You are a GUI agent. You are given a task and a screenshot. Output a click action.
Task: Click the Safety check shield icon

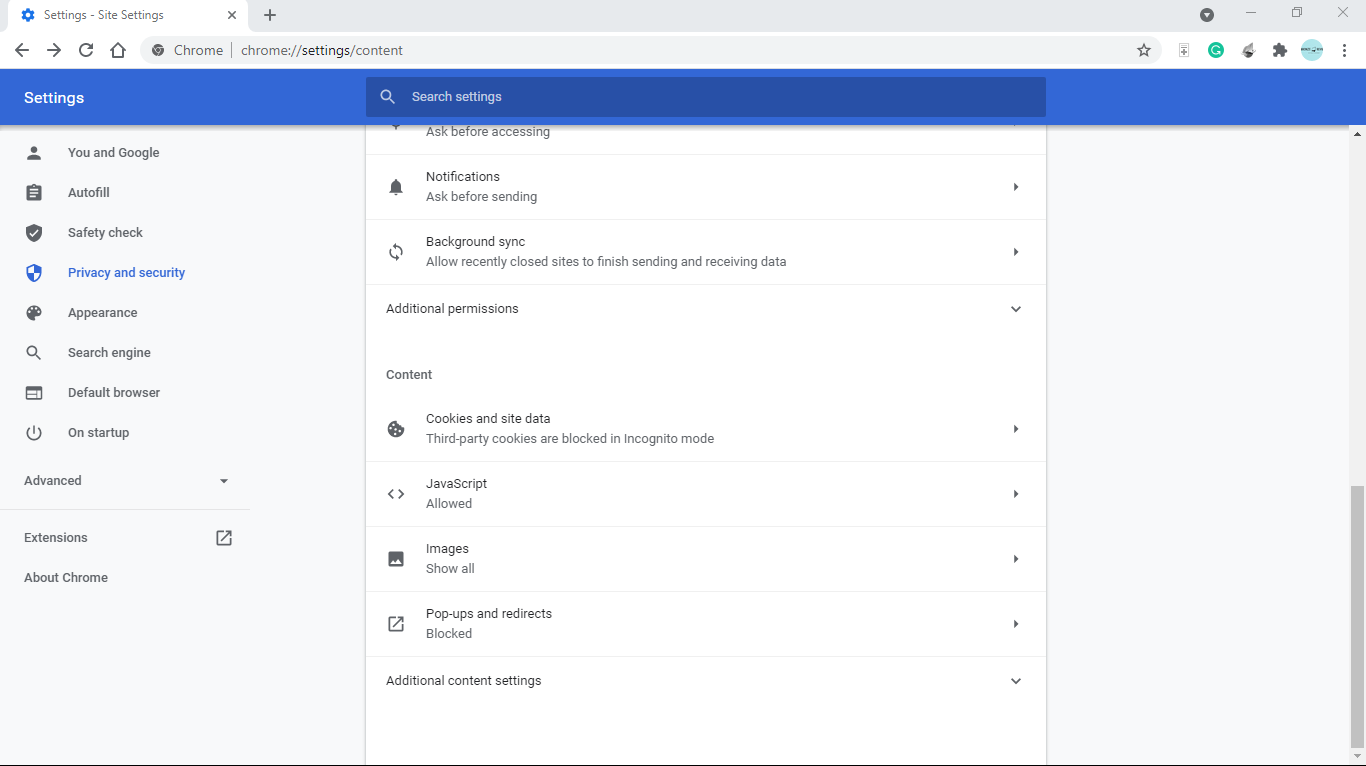tap(34, 233)
